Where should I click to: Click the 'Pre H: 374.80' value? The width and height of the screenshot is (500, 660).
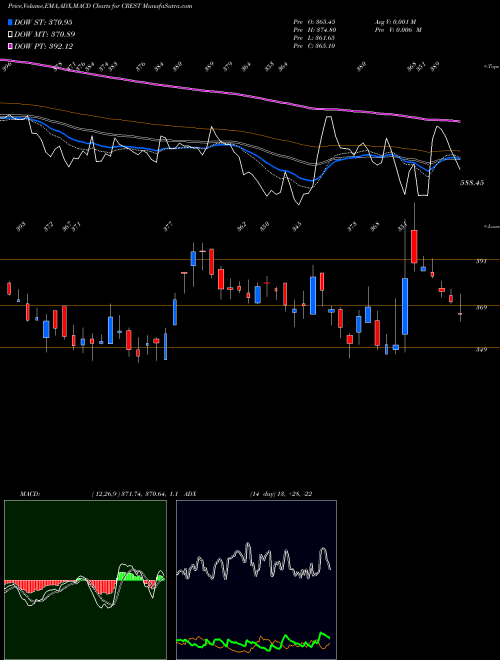point(314,30)
